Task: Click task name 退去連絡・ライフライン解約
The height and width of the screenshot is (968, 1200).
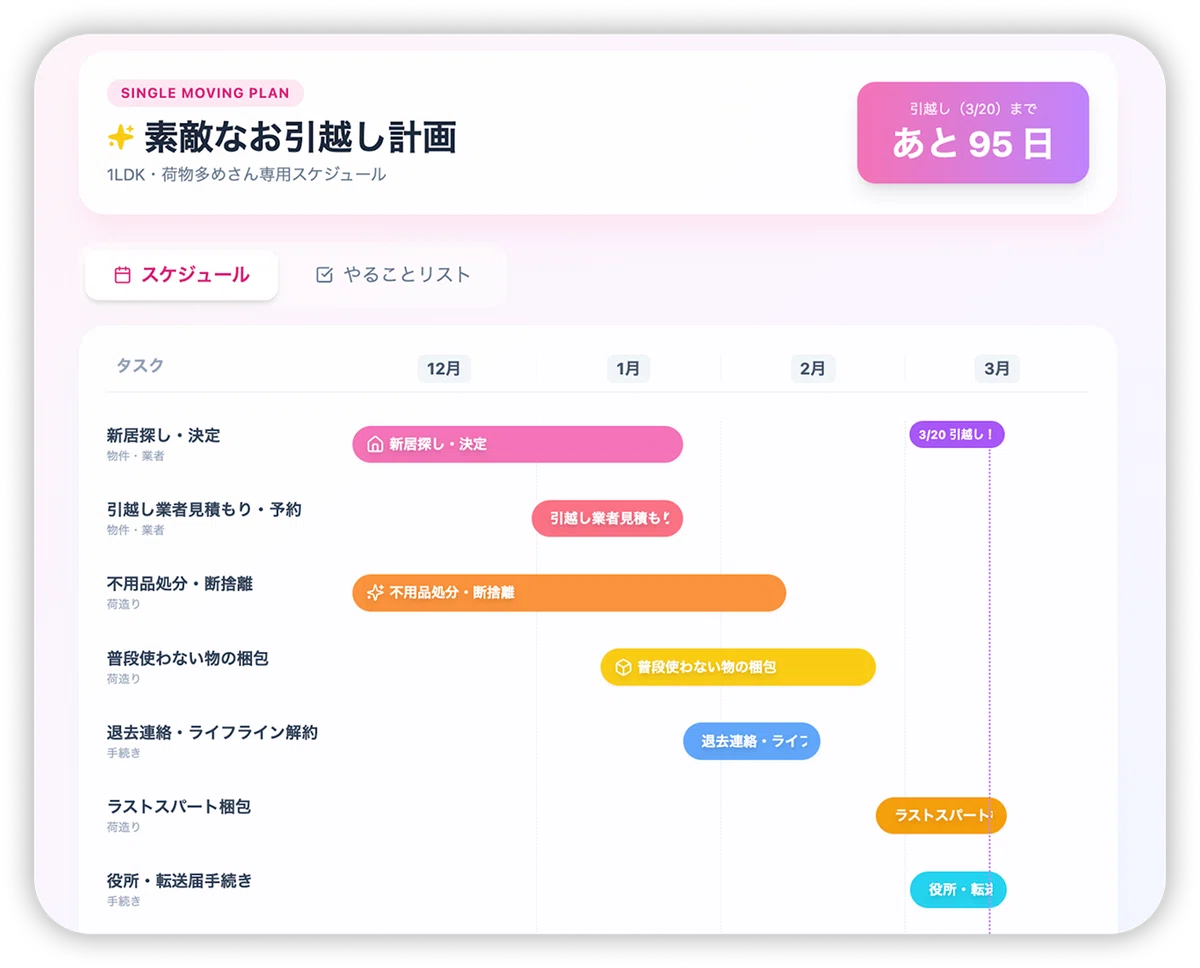Action: (x=212, y=733)
